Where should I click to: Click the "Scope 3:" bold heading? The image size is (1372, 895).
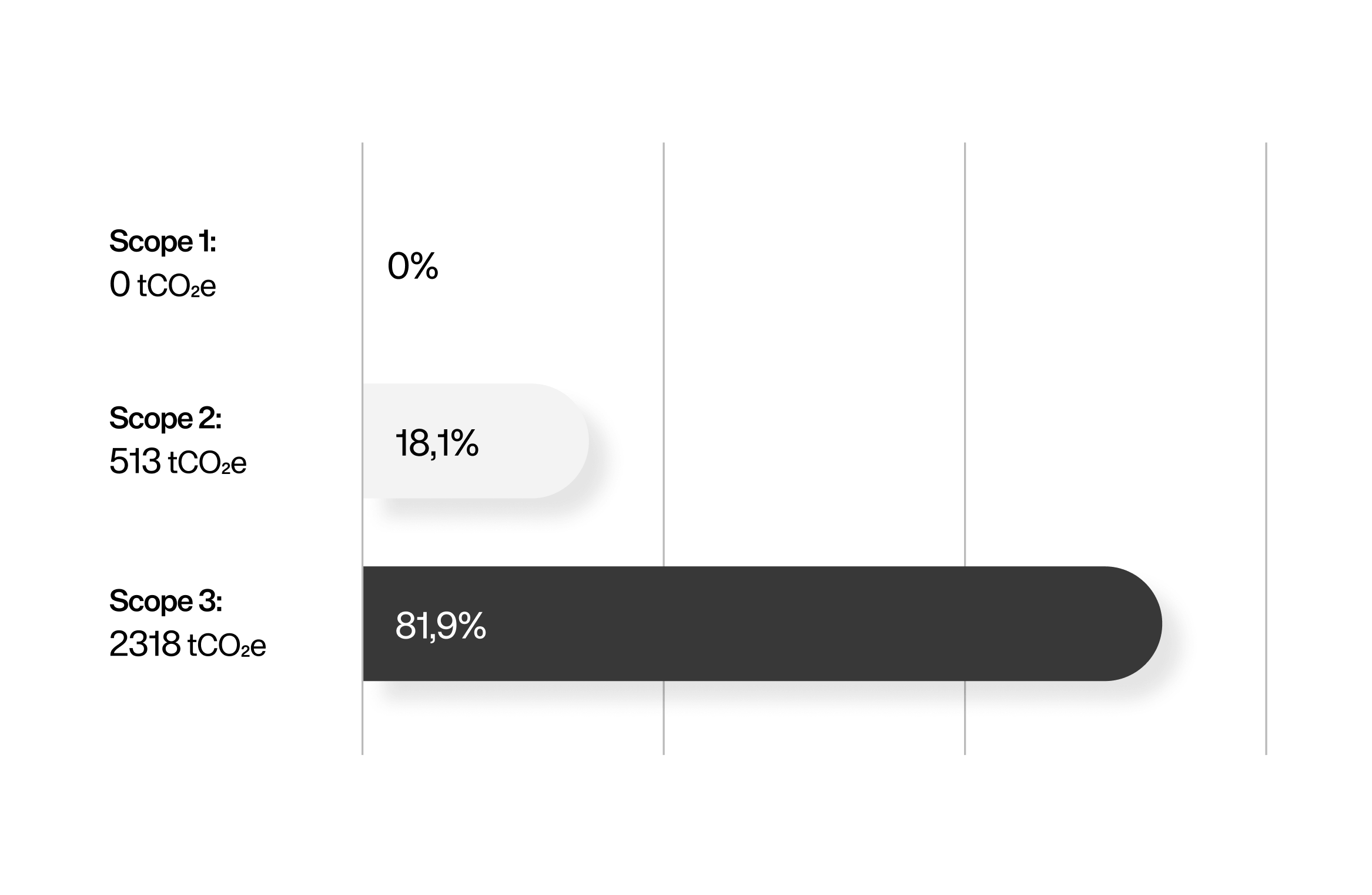(x=166, y=602)
